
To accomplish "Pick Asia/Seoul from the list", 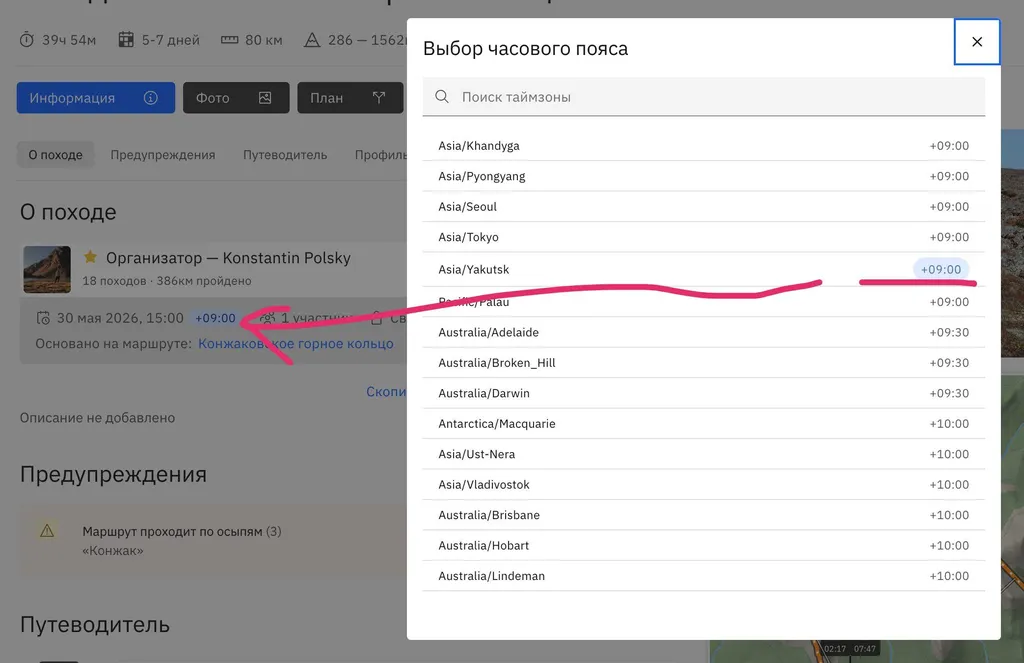I will pos(703,207).
